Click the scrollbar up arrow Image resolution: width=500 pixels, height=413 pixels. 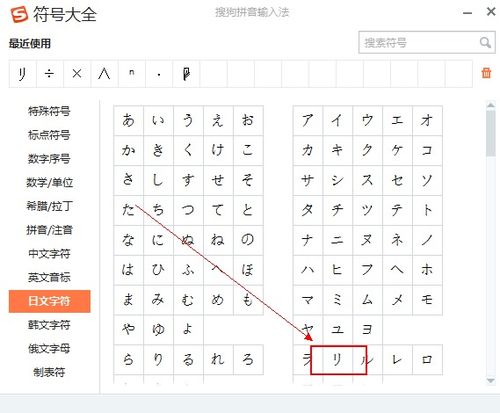491,105
